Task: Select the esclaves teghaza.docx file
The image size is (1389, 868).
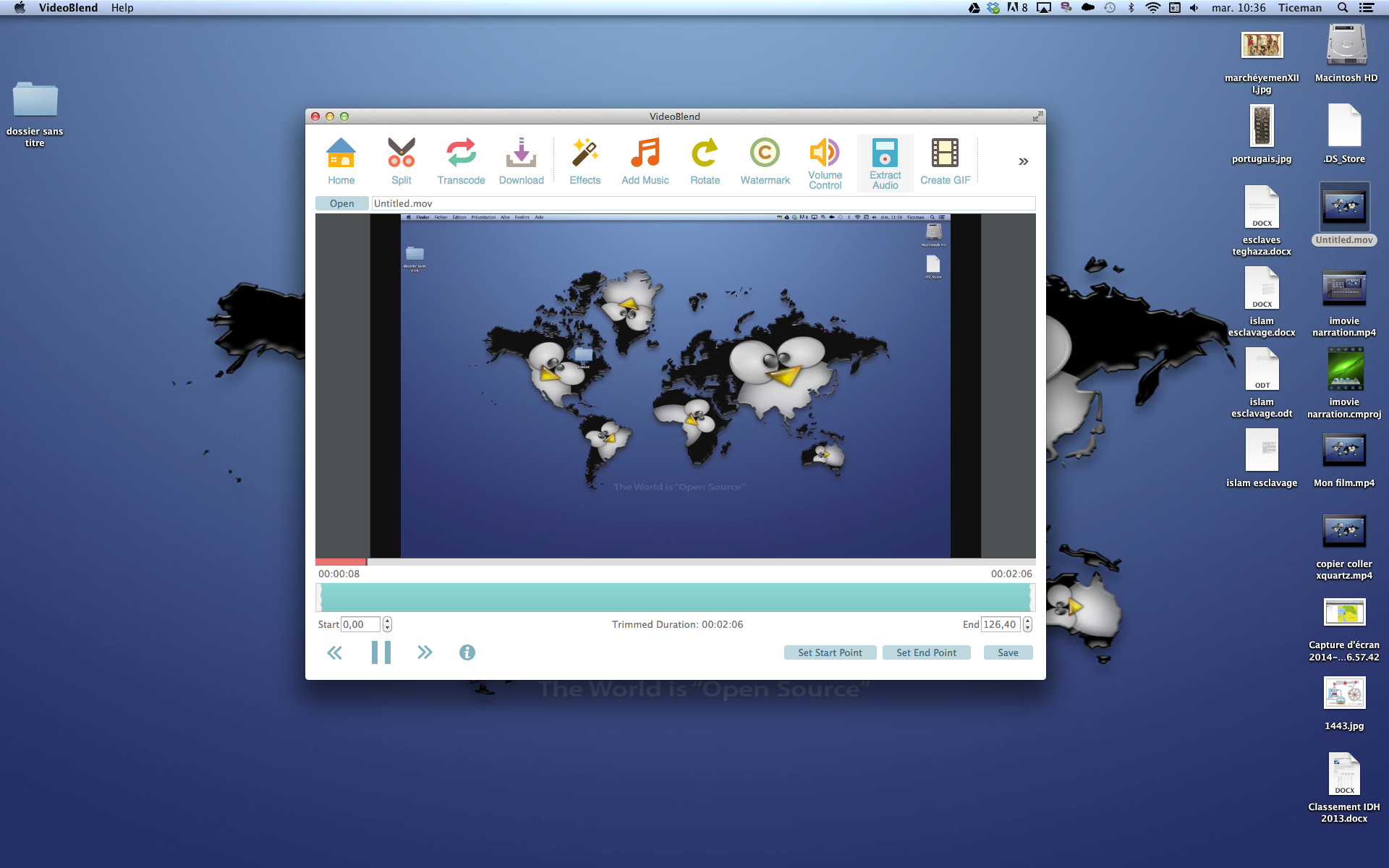Action: coord(1262,221)
